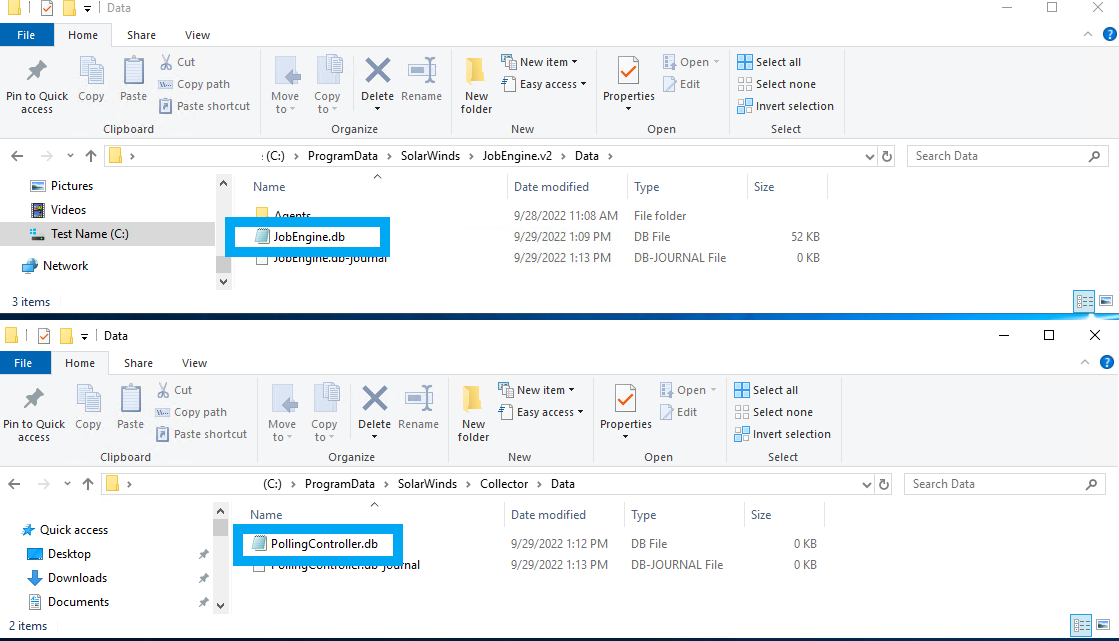
Task: Click the Paste button in JobEngine.v2 window
Action: (133, 80)
